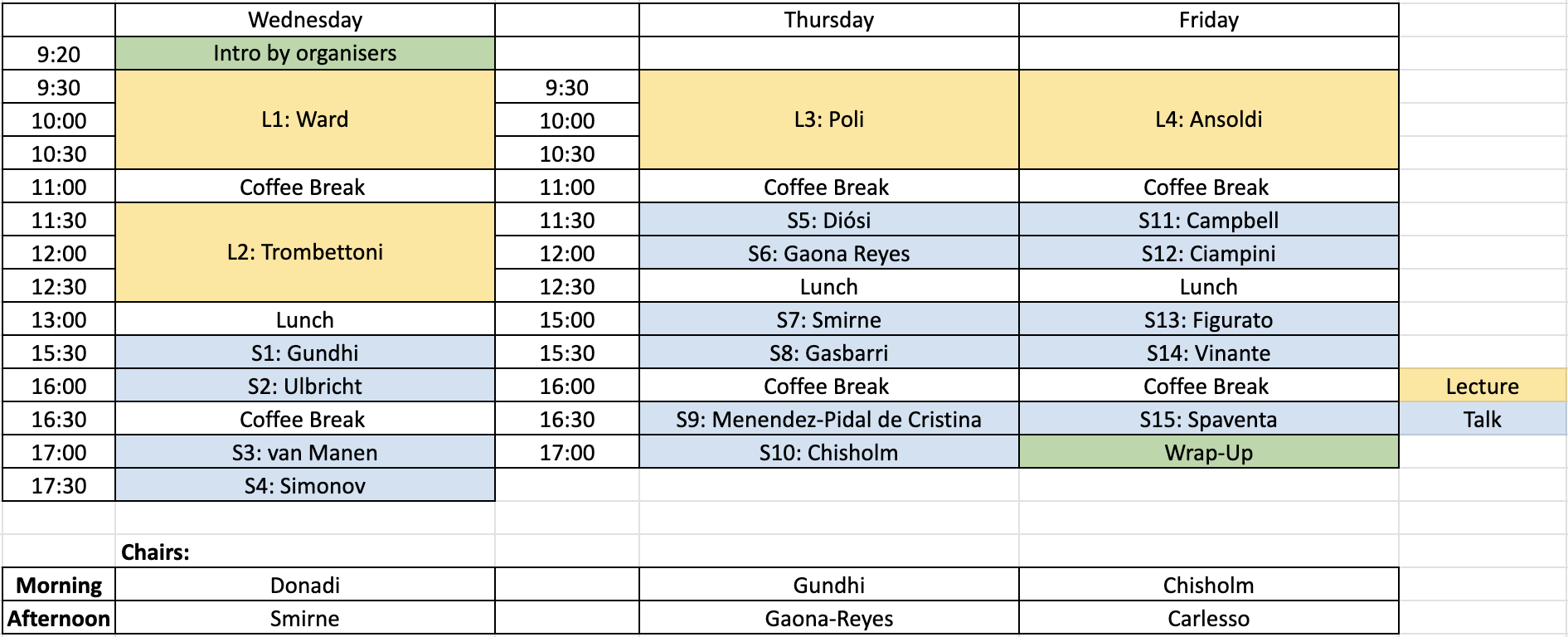
Task: Click the 'L1: Ward' lecture cell
Action: pos(305,119)
